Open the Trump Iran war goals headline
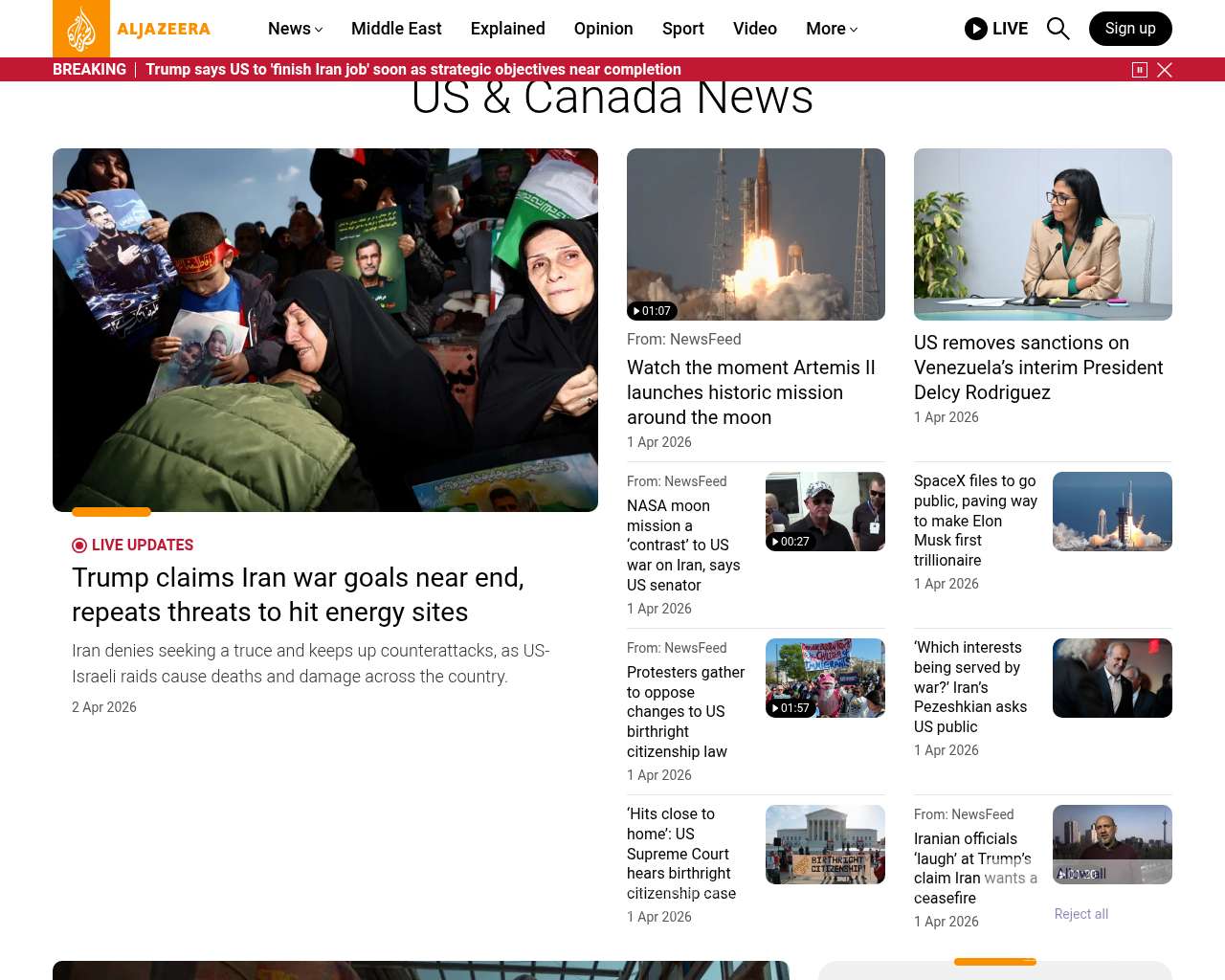 click(298, 594)
